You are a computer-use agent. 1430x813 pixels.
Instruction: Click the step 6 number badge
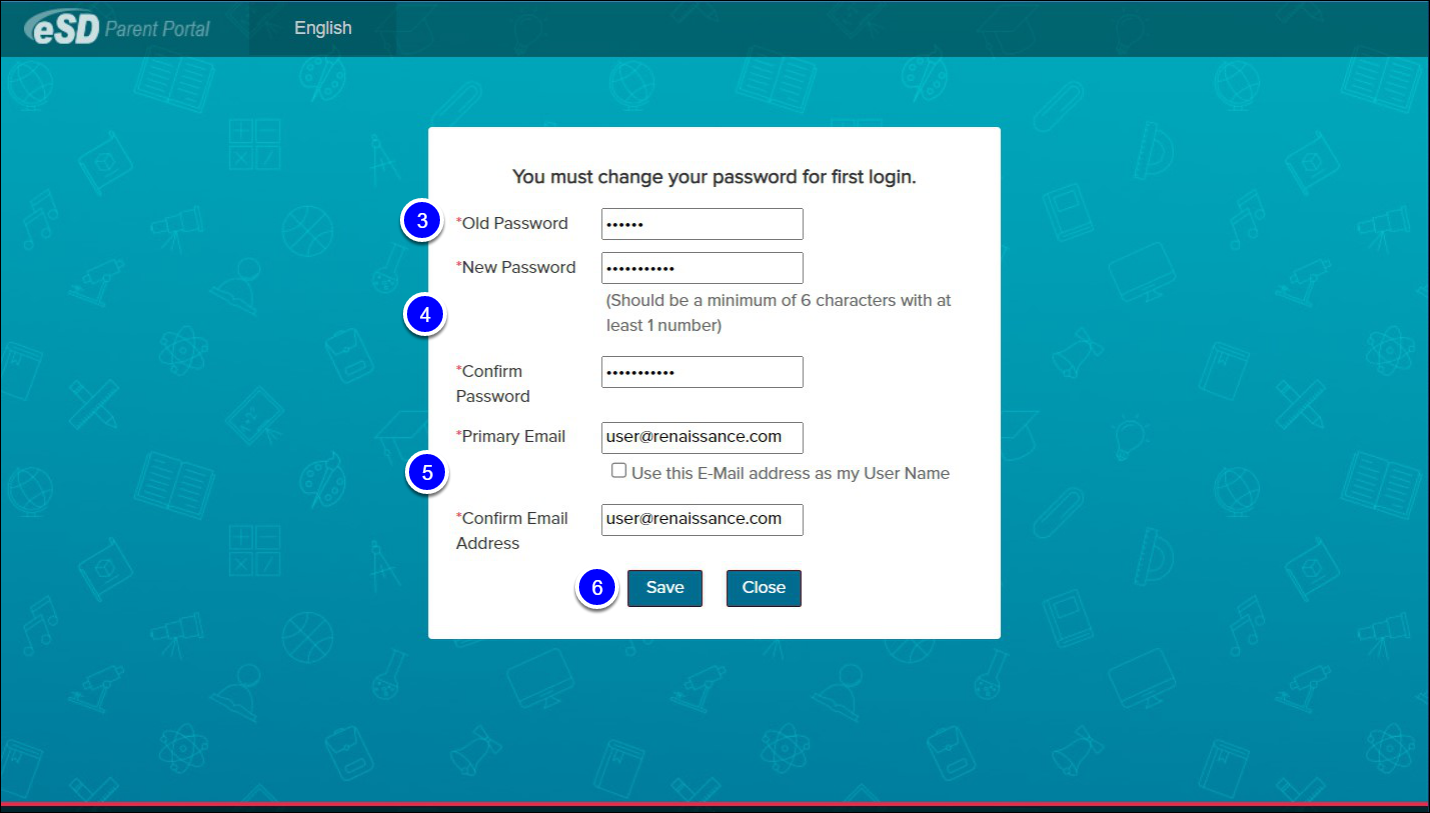point(597,588)
